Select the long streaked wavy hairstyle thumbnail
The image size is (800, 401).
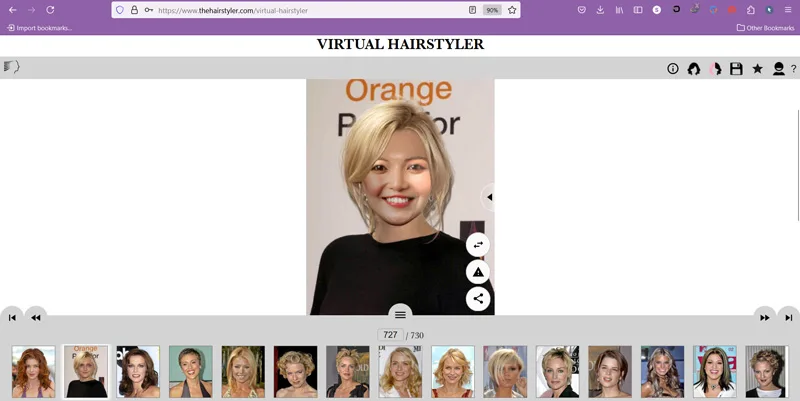pyautogui.click(x=662, y=371)
